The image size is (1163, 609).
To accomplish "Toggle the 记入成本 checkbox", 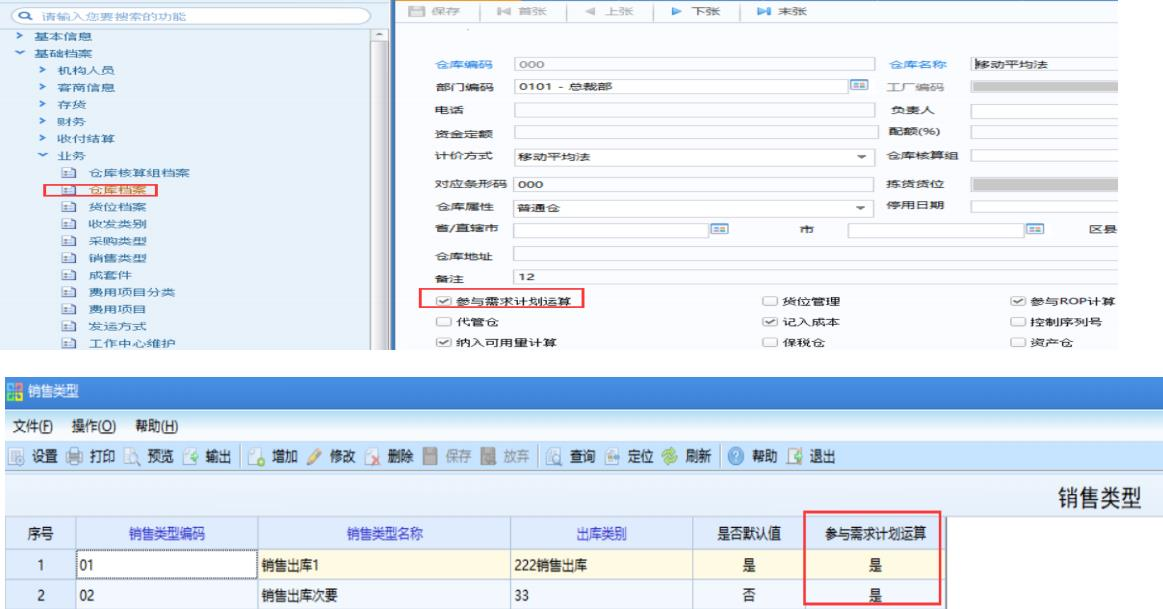I will pos(769,322).
